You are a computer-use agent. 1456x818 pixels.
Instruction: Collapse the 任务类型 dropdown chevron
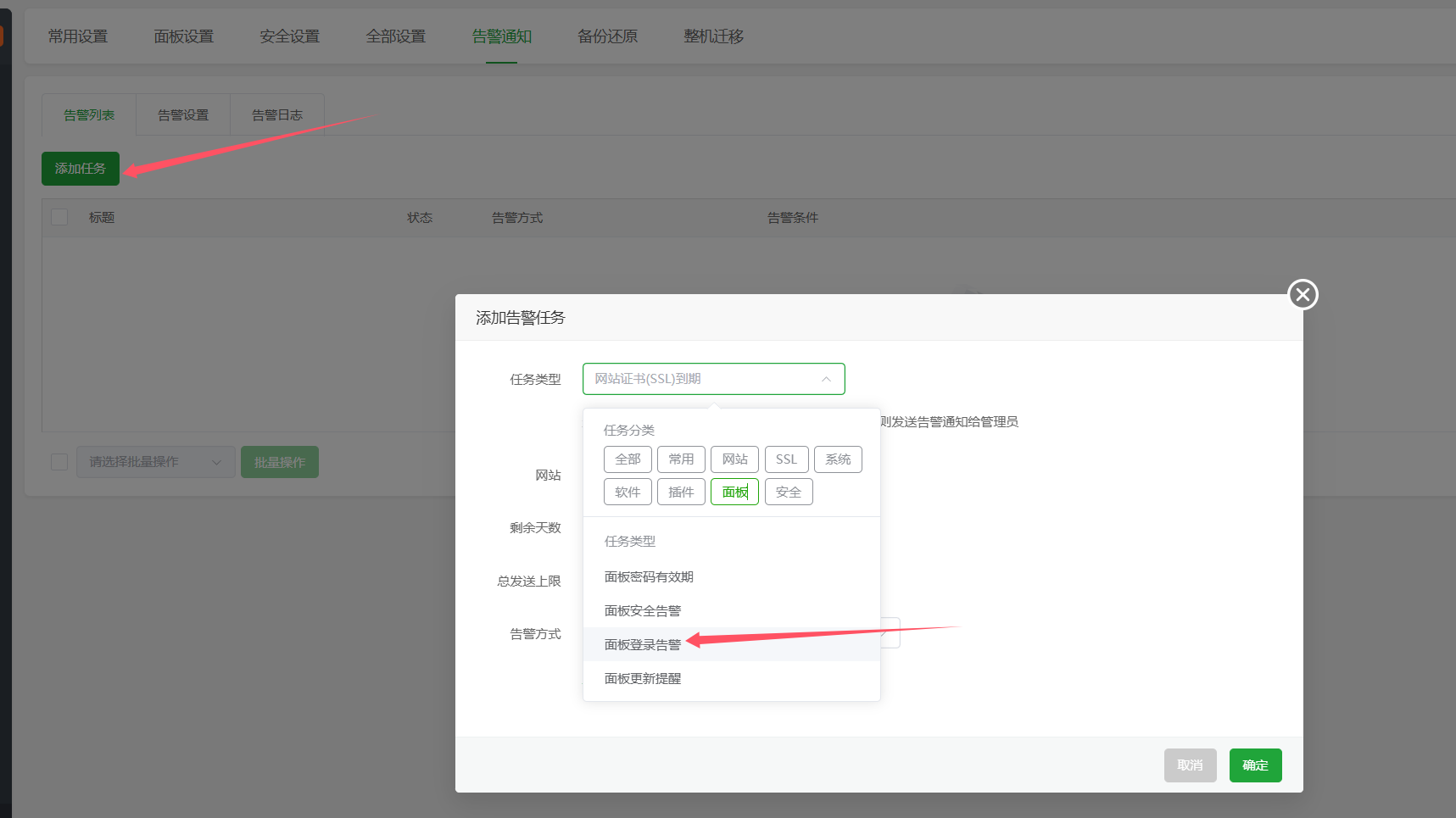(x=826, y=379)
